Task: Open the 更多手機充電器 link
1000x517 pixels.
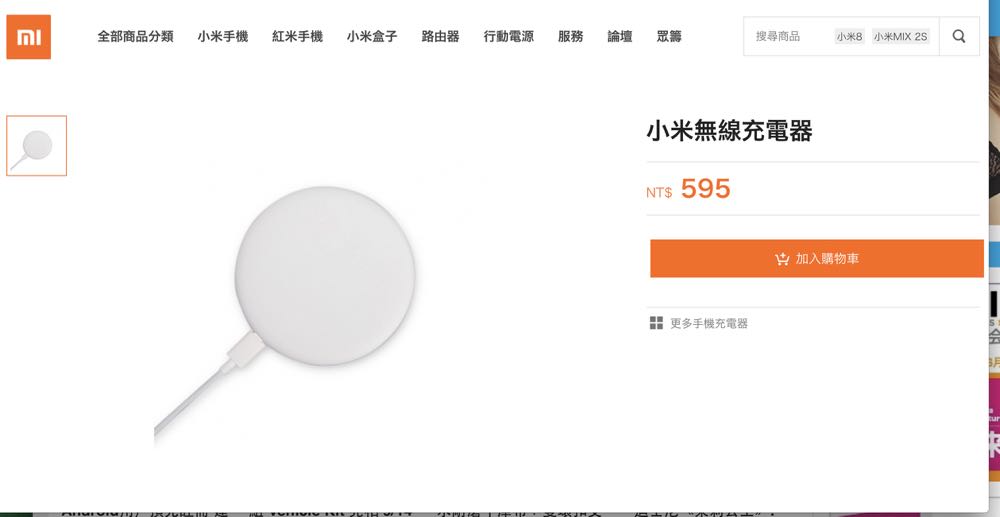Action: [x=709, y=324]
